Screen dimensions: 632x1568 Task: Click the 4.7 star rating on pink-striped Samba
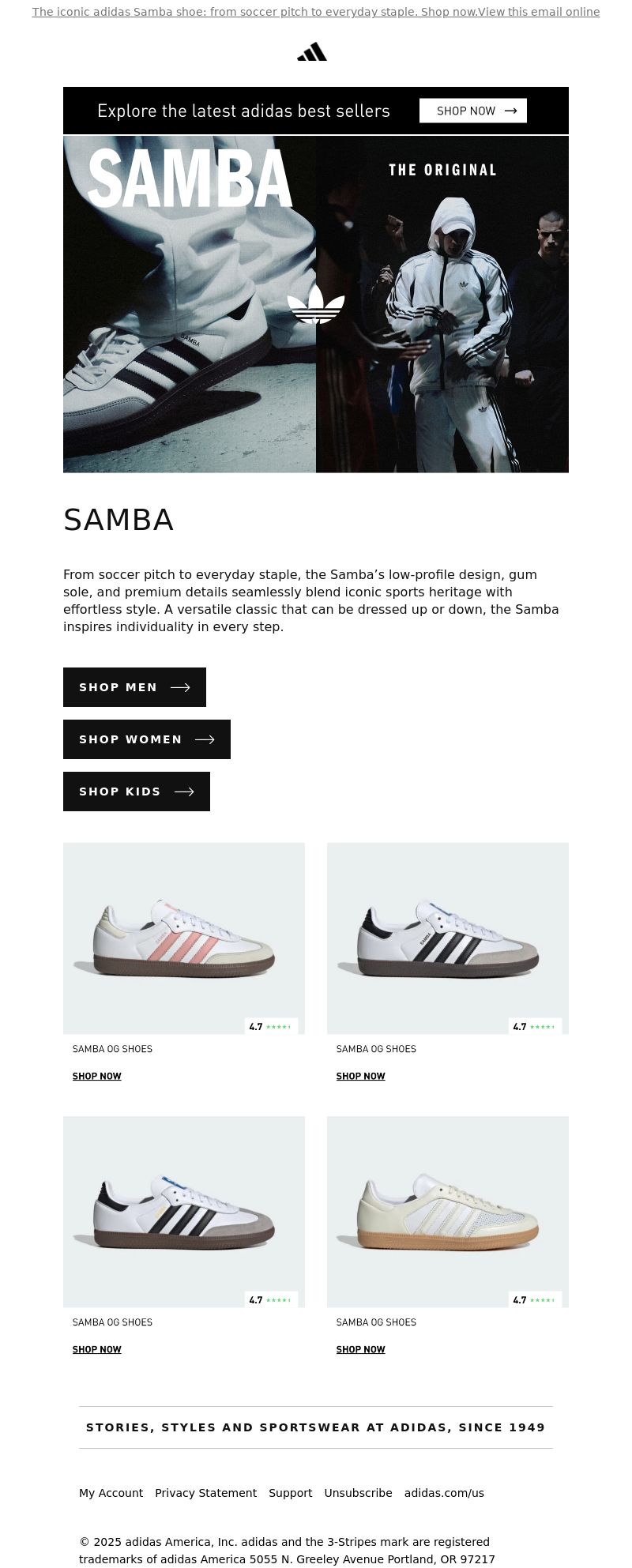[x=271, y=1027]
